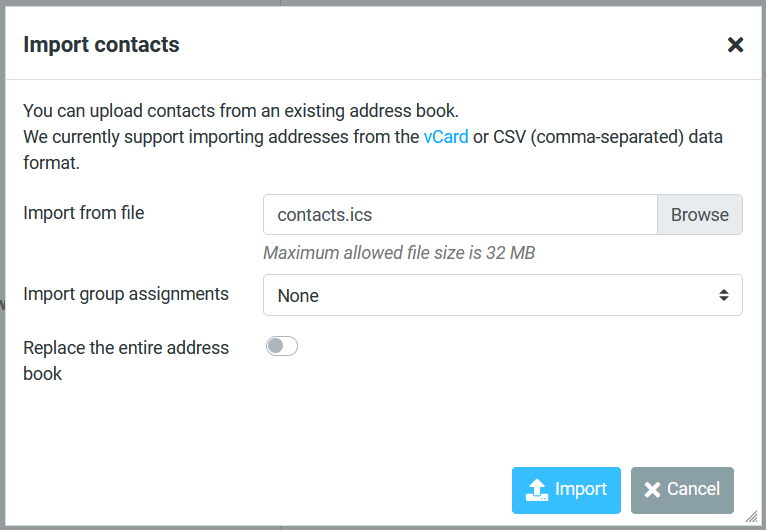Click the upload icon on Import button
Screen dimensions: 766x530
537,490
